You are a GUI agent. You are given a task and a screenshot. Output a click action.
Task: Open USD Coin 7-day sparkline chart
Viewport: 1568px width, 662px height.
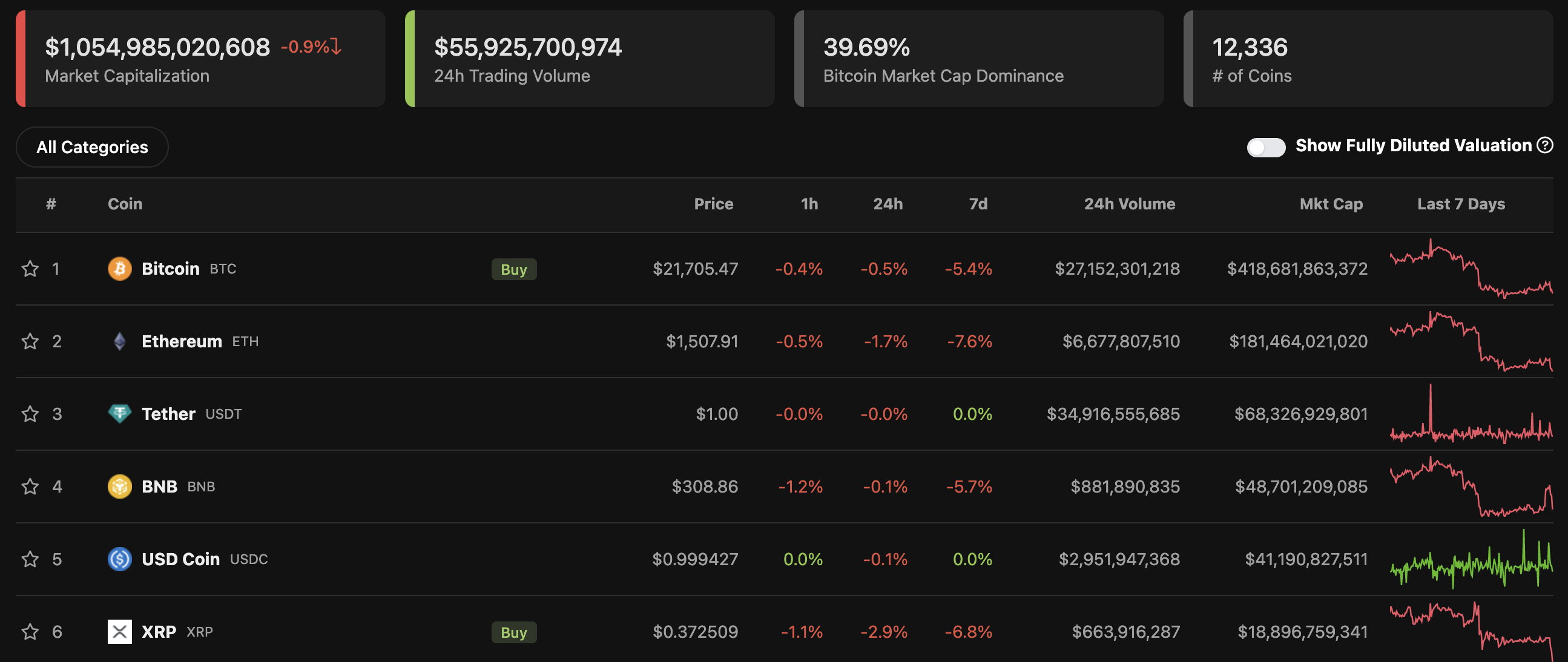tap(1471, 559)
